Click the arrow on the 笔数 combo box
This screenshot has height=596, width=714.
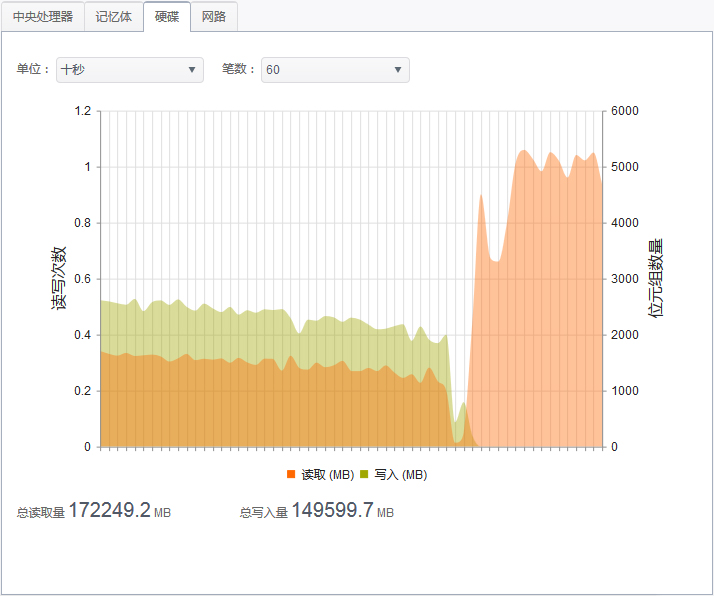point(398,70)
